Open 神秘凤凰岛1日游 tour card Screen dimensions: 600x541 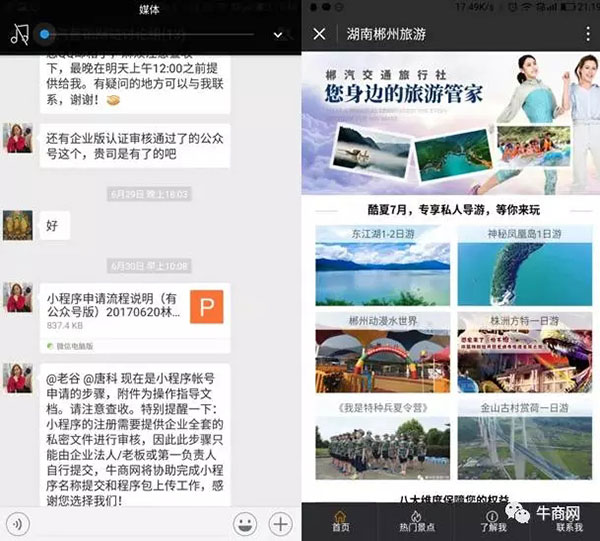(x=525, y=266)
